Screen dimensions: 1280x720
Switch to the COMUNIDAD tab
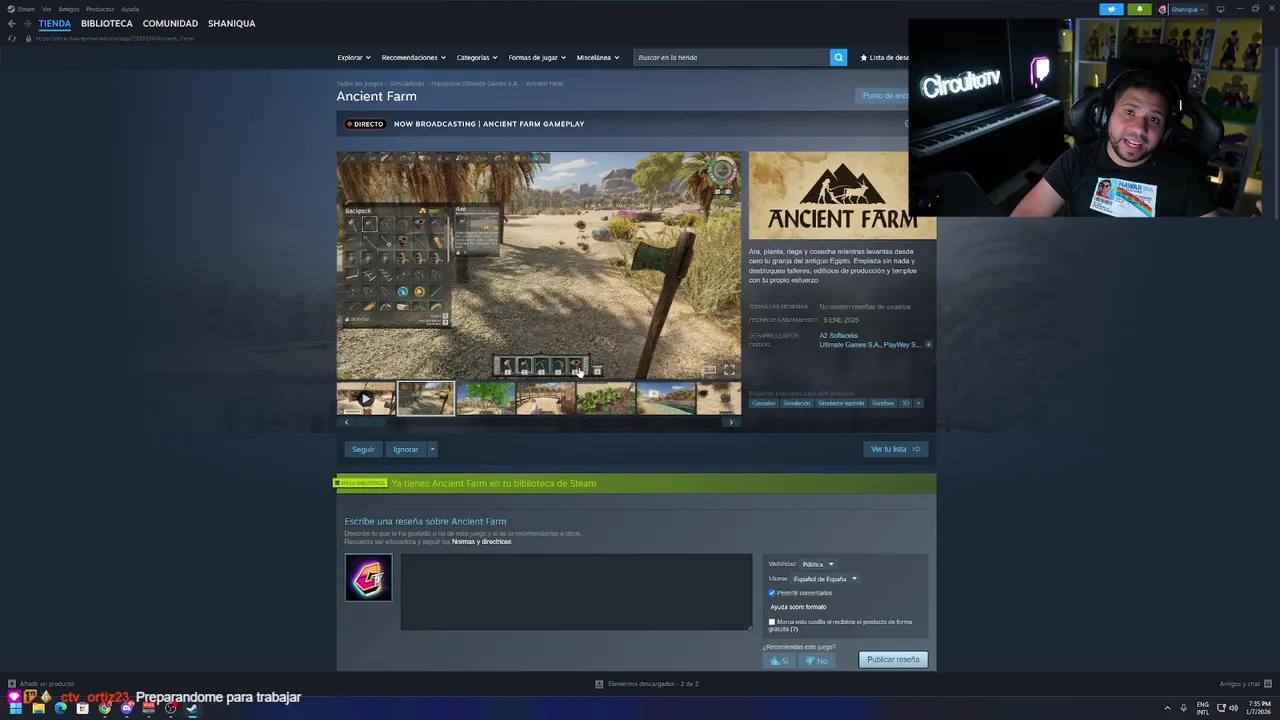click(x=170, y=23)
